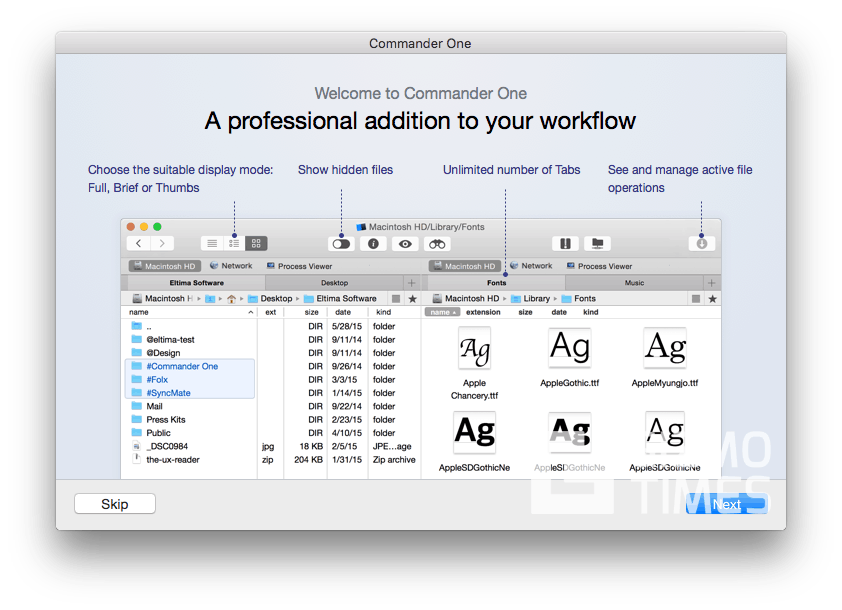Image resolution: width=842 pixels, height=610 pixels.
Task: Click the eye Quick Look icon
Action: tap(405, 244)
